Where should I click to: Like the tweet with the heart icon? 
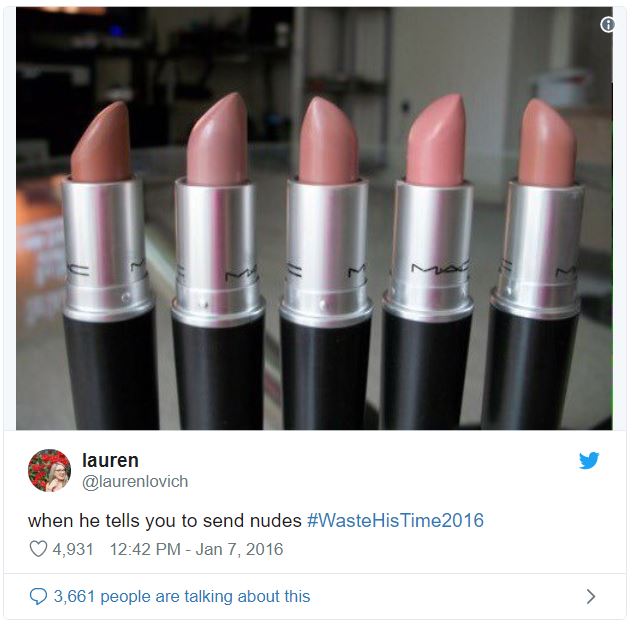[x=38, y=549]
